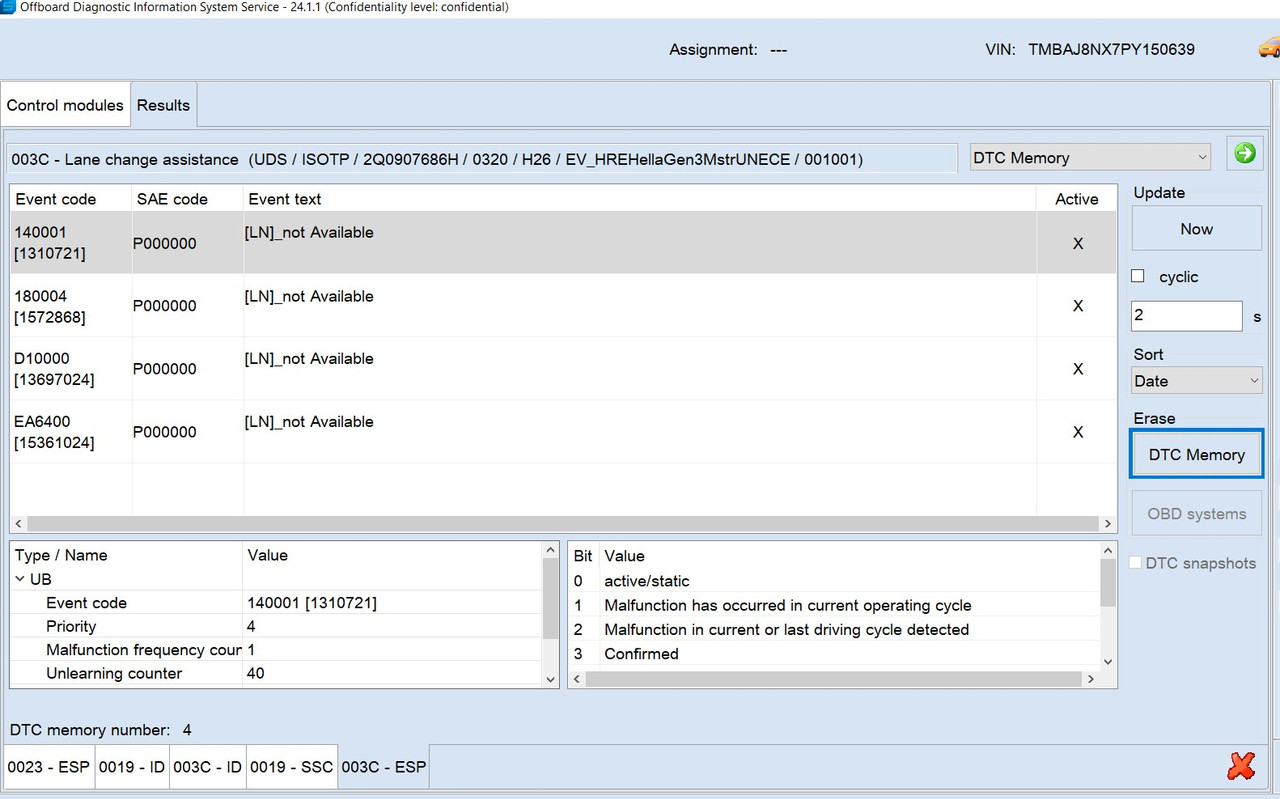1280x799 pixels.
Task: Click the SAE code column header
Action: (x=188, y=199)
